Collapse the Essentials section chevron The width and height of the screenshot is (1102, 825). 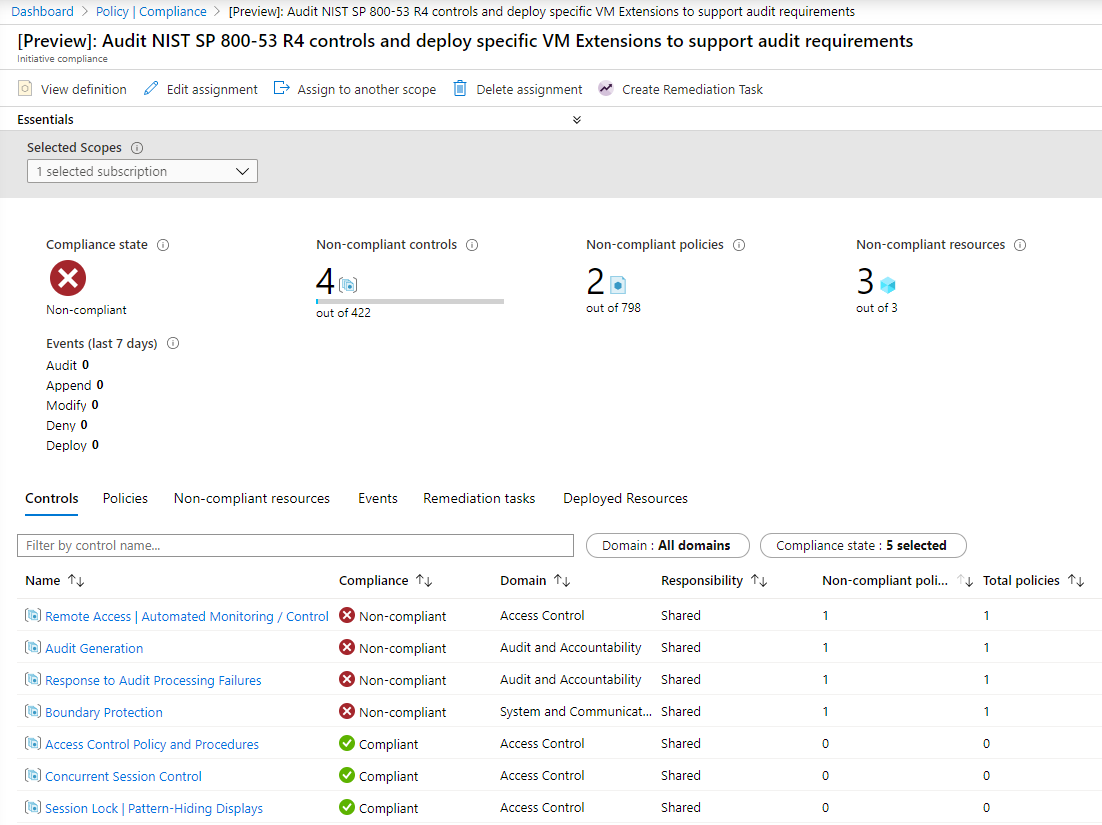[577, 119]
